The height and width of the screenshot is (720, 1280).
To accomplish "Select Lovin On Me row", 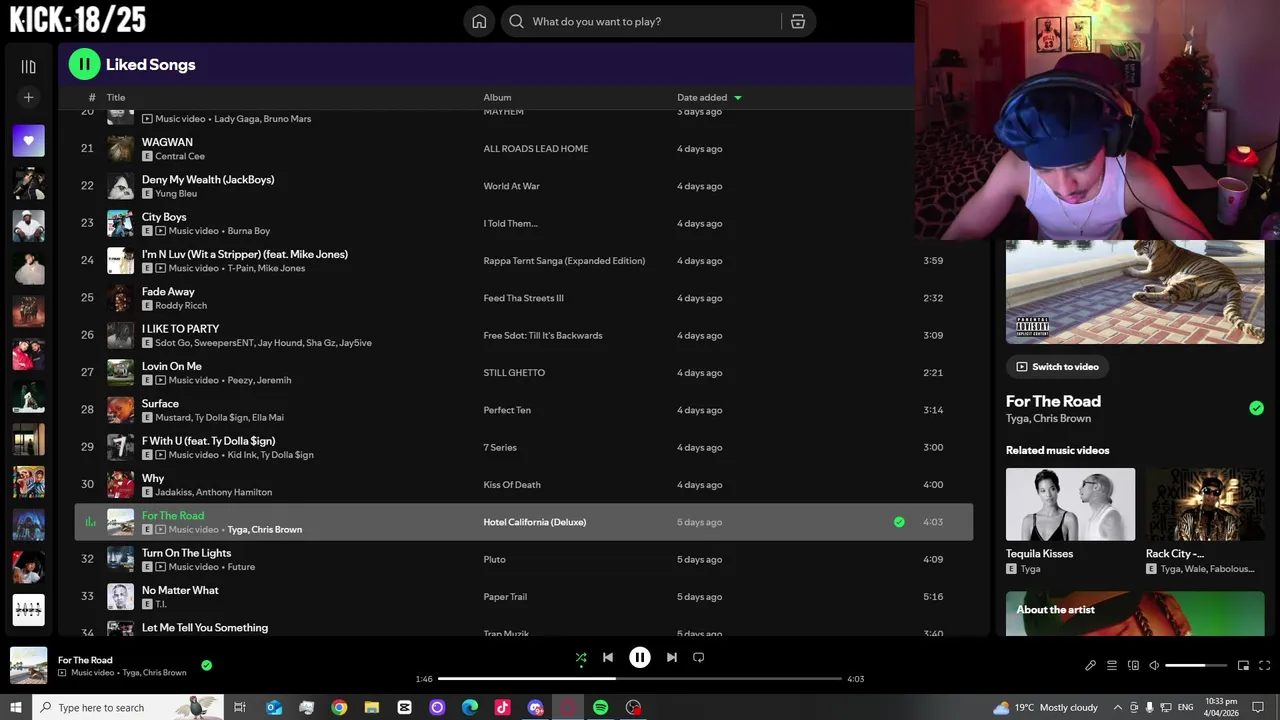I will click(x=523, y=372).
